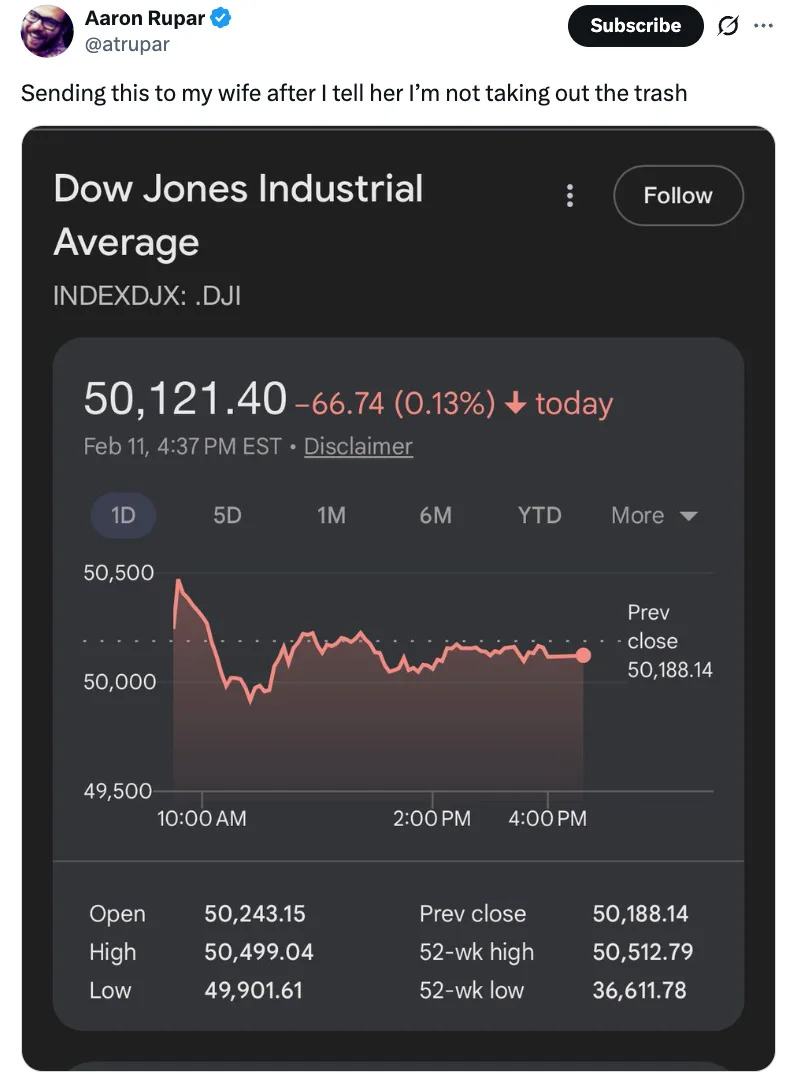This screenshot has width=788, height=1074.
Task: Open the tweet's three-dot more menu
Action: point(764,26)
